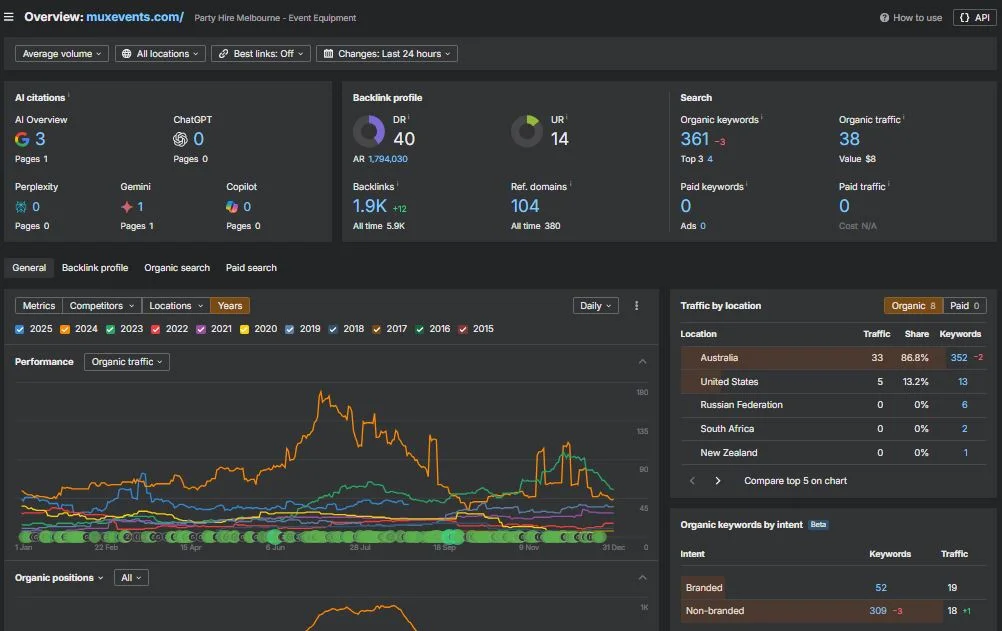Switch to the Backlink profile tab
The width and height of the screenshot is (1002, 631).
pos(95,268)
